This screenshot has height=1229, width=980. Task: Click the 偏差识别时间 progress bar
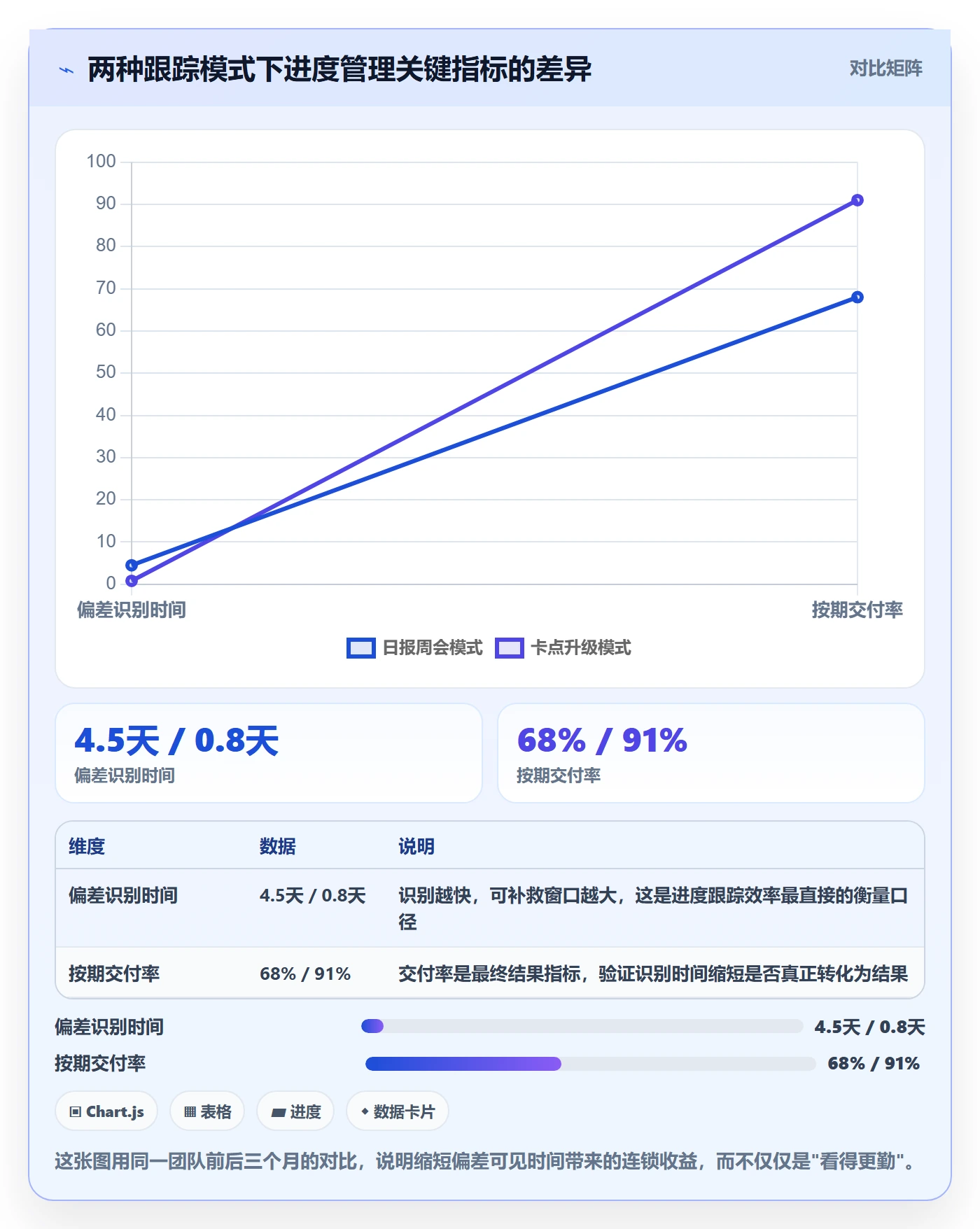[x=582, y=1026]
